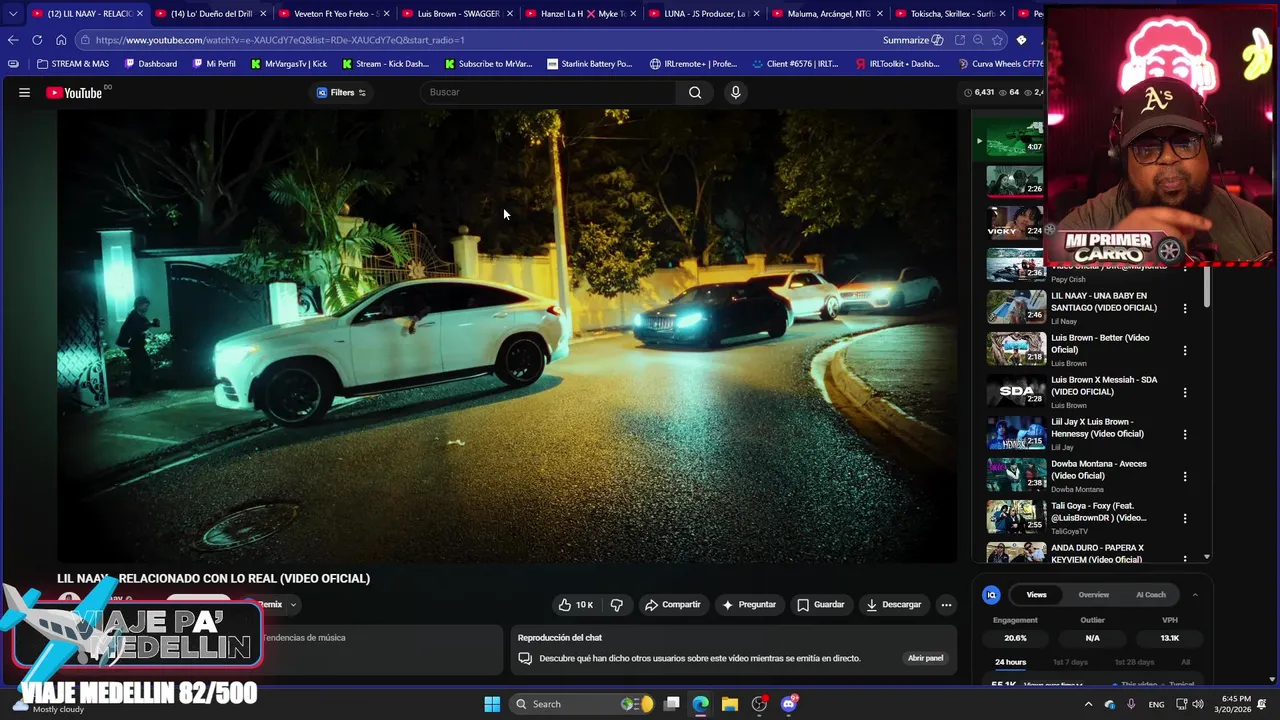Open options for Luis Brown X Messiah - SDA
Screen dimensions: 1280x720
[x=1185, y=392]
